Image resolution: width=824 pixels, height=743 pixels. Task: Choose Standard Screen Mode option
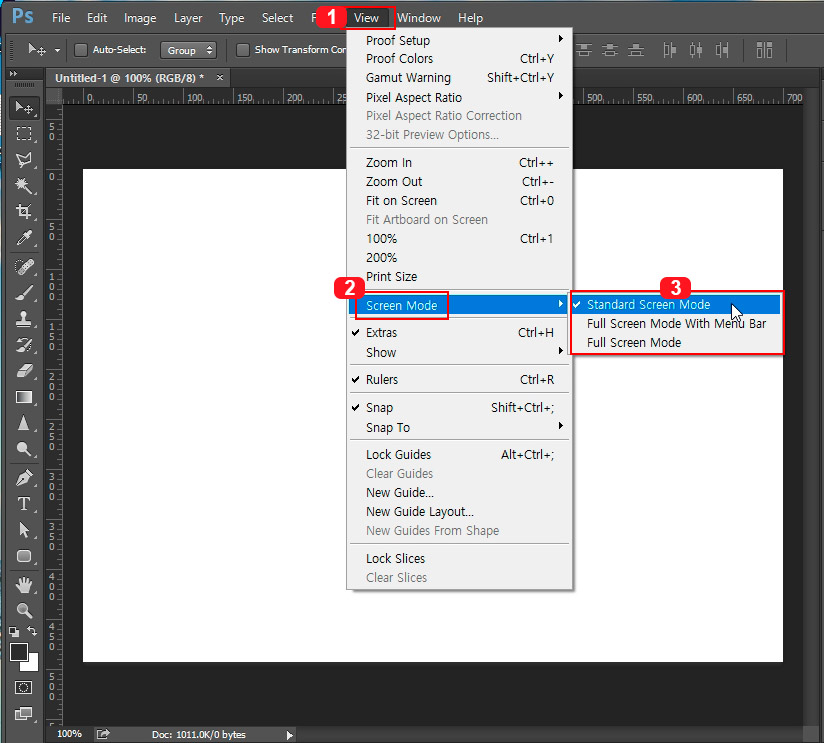click(676, 305)
